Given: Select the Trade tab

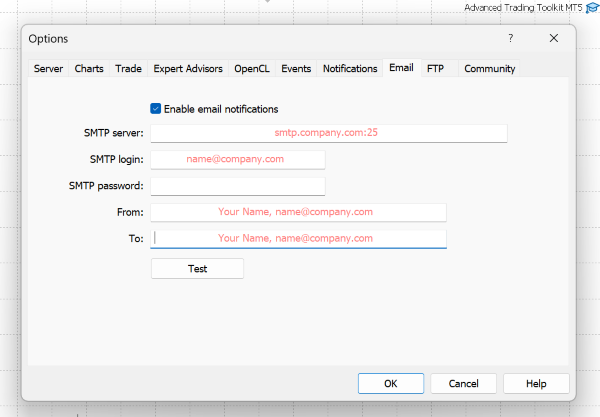Looking at the screenshot, I should (128, 69).
